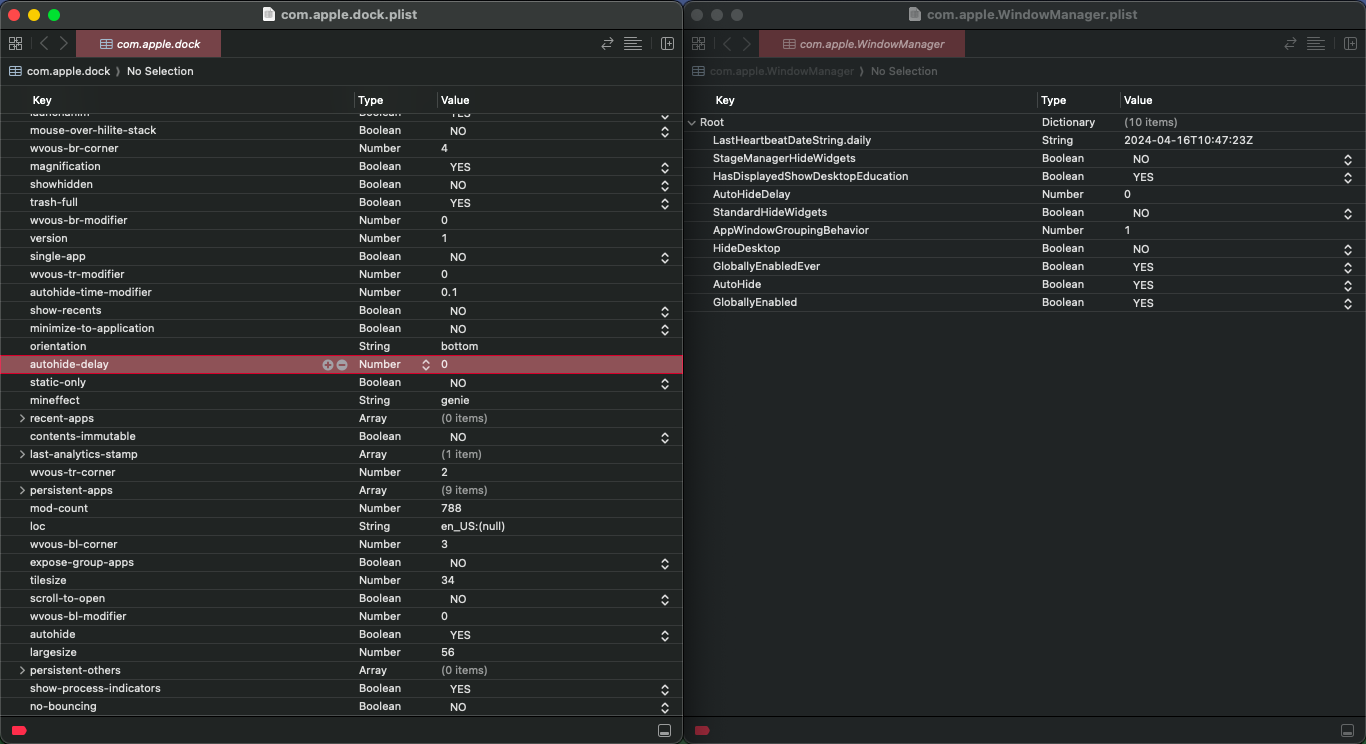Click red tag indicator in WindowManager.plist bottom bar
This screenshot has height=744, width=1366.
coord(702,731)
